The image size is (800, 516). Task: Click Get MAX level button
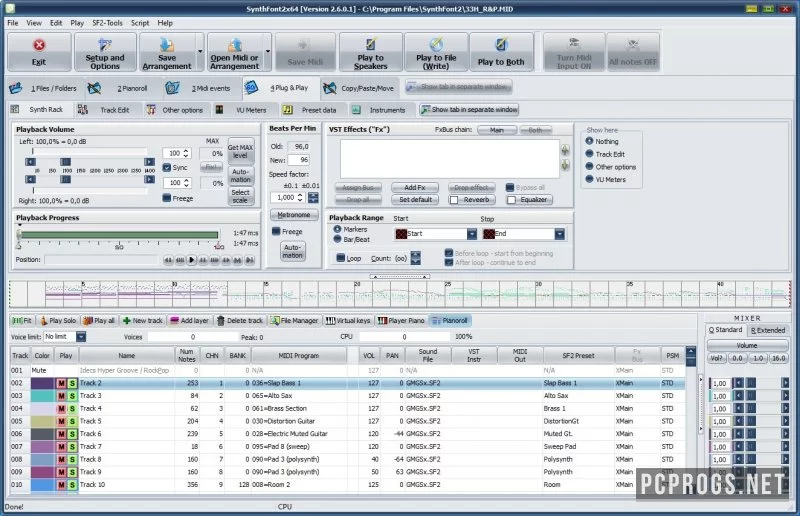click(240, 151)
